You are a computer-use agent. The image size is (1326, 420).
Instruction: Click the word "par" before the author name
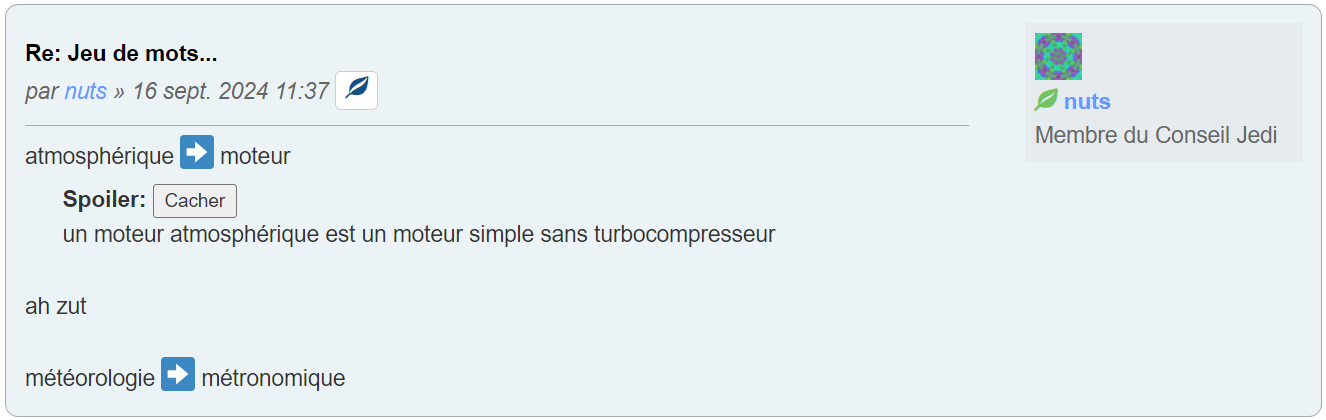click(42, 91)
